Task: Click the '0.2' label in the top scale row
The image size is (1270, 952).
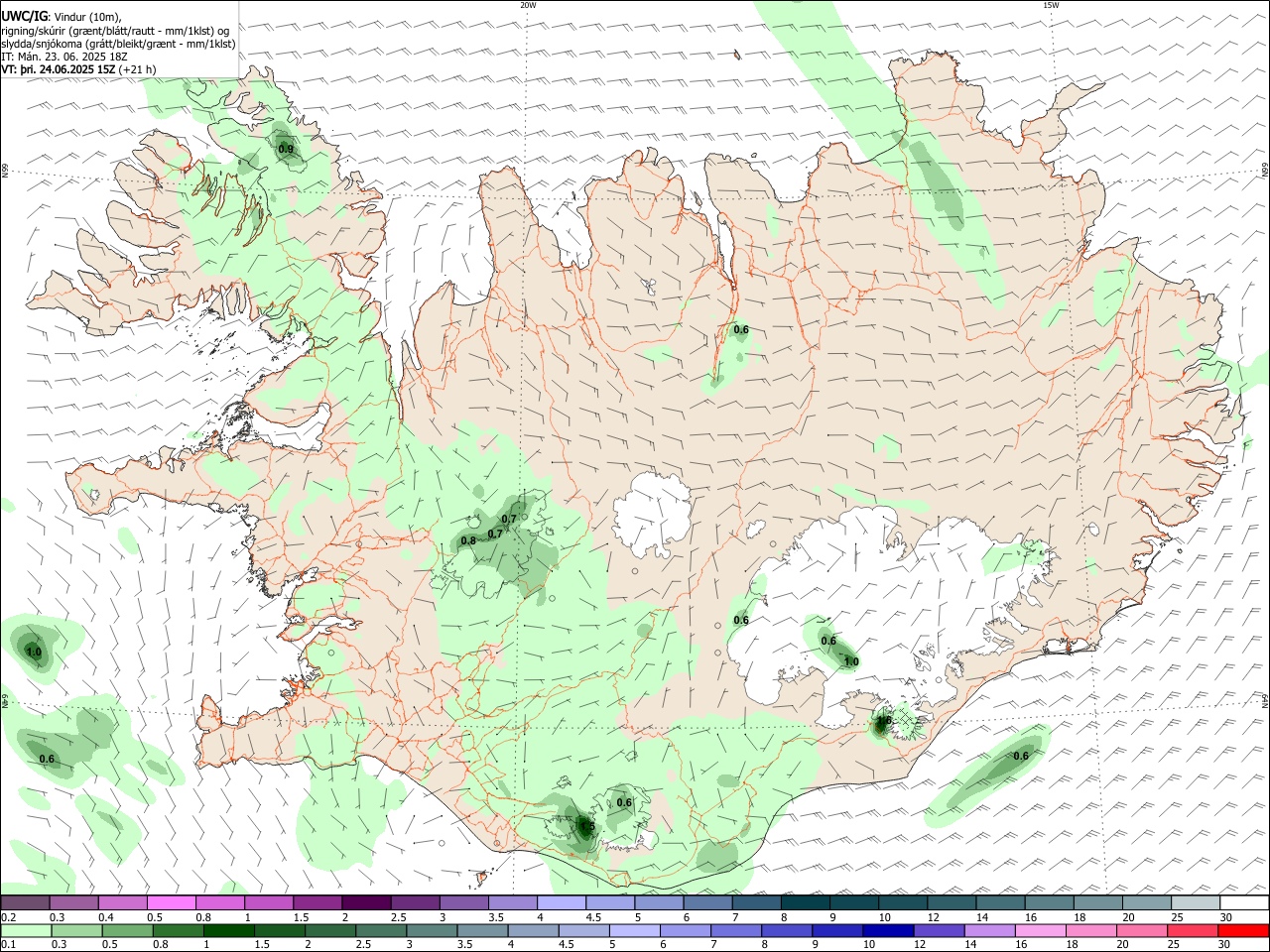Action: [8, 917]
